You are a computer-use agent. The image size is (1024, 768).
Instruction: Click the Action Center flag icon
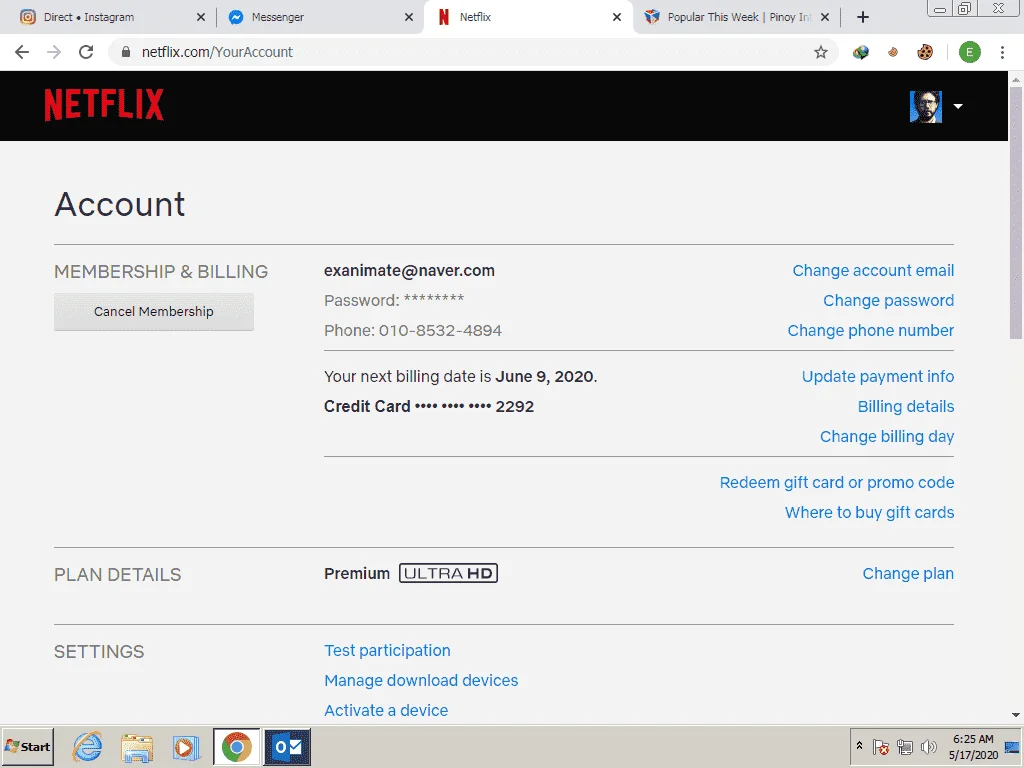coord(880,746)
